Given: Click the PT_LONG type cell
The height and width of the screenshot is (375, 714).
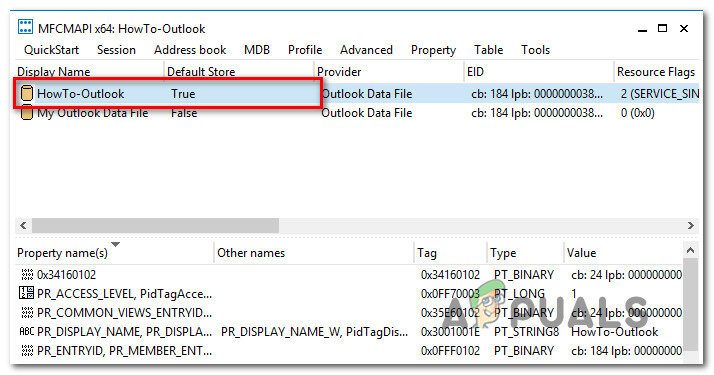Looking at the screenshot, I should tap(519, 294).
